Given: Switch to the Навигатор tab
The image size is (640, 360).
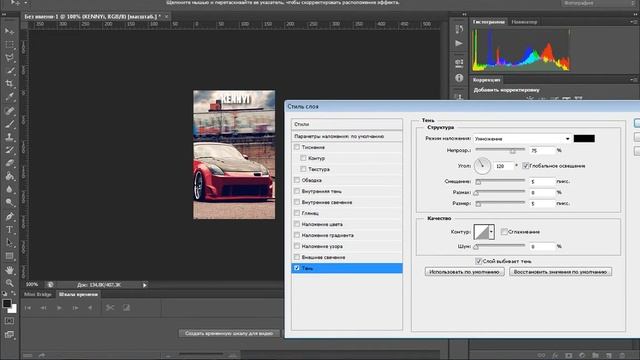Looking at the screenshot, I should point(524,22).
